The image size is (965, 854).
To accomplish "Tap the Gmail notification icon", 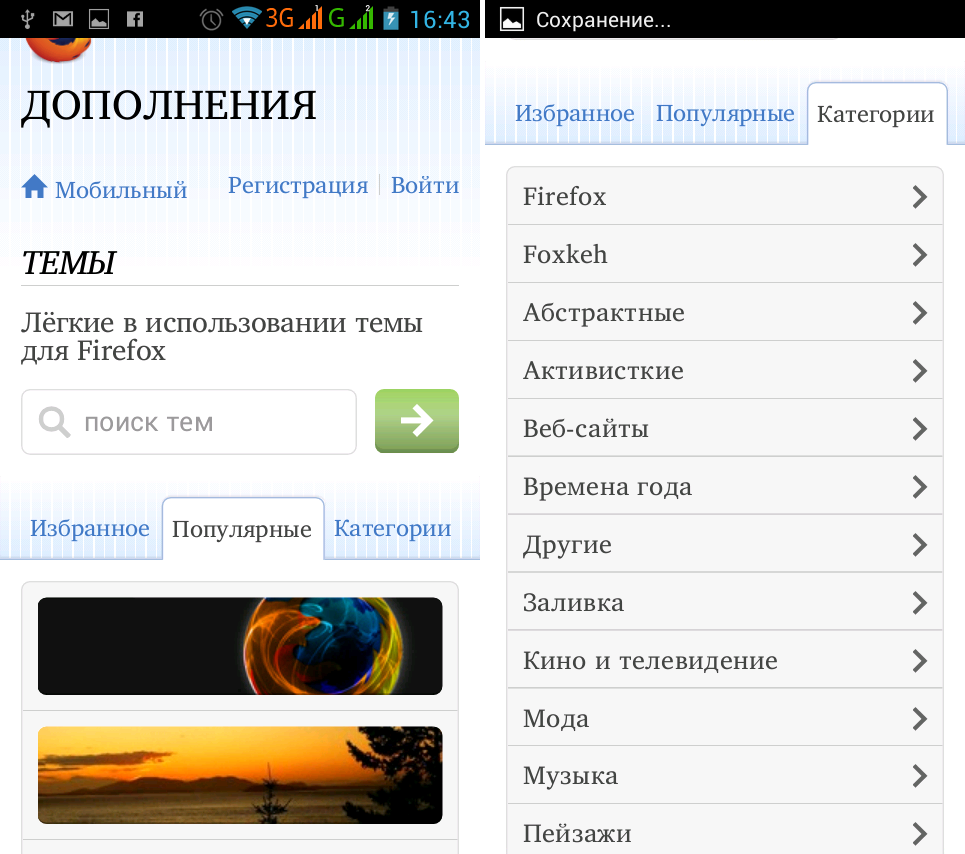I will 62,19.
